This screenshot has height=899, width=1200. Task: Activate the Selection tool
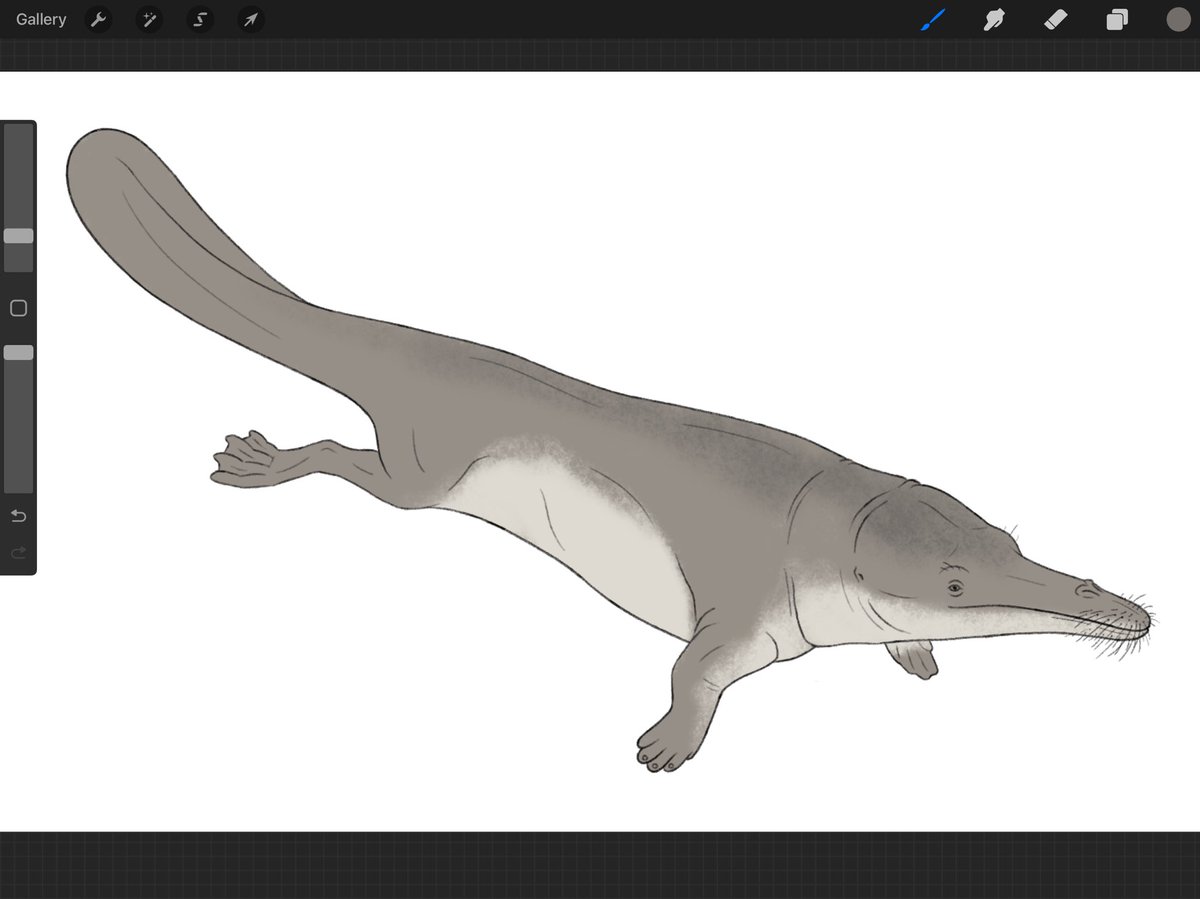tap(199, 20)
